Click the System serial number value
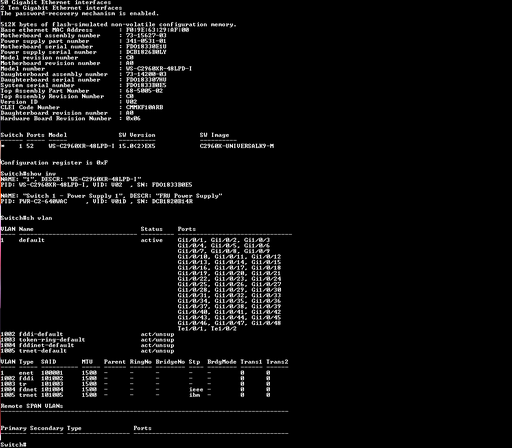Viewport: 512px width, 448px height. click(x=146, y=85)
